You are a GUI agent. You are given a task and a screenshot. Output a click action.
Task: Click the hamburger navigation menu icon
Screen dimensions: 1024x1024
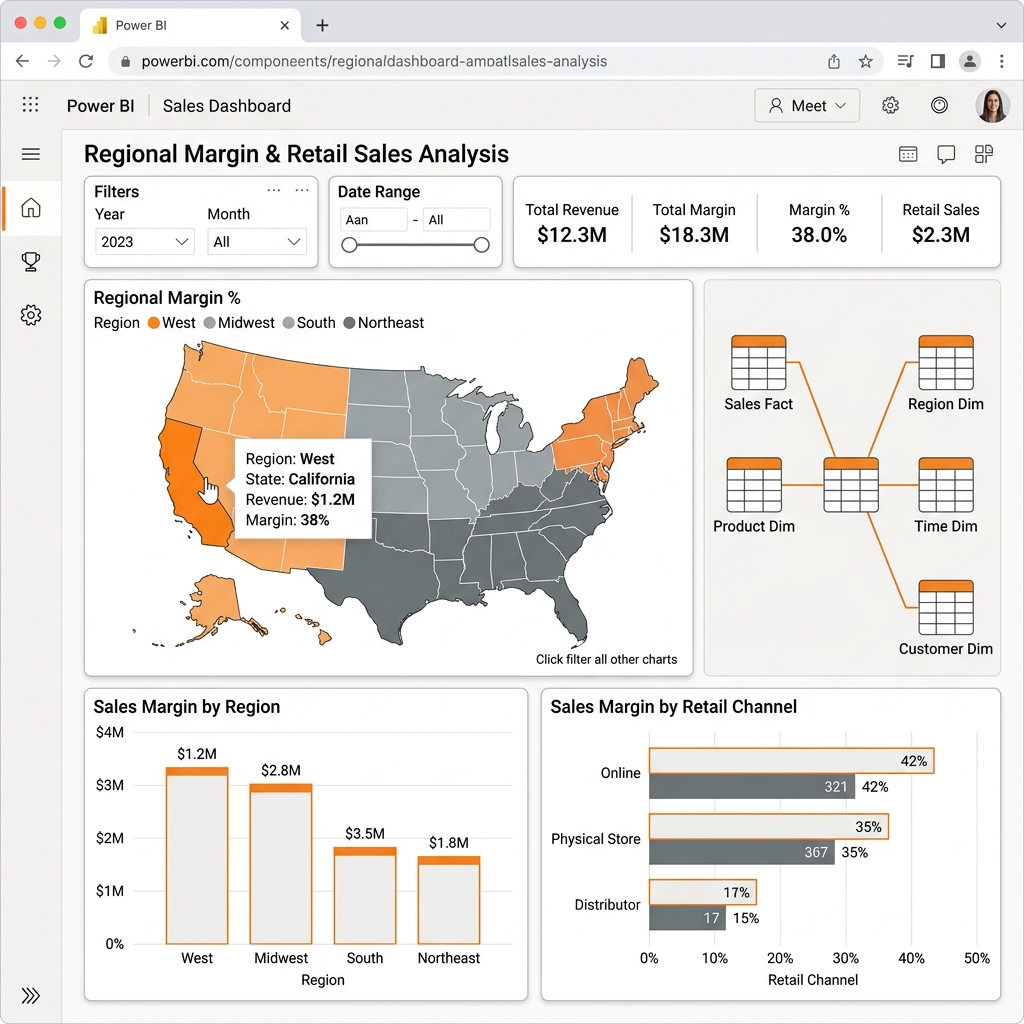click(x=31, y=154)
